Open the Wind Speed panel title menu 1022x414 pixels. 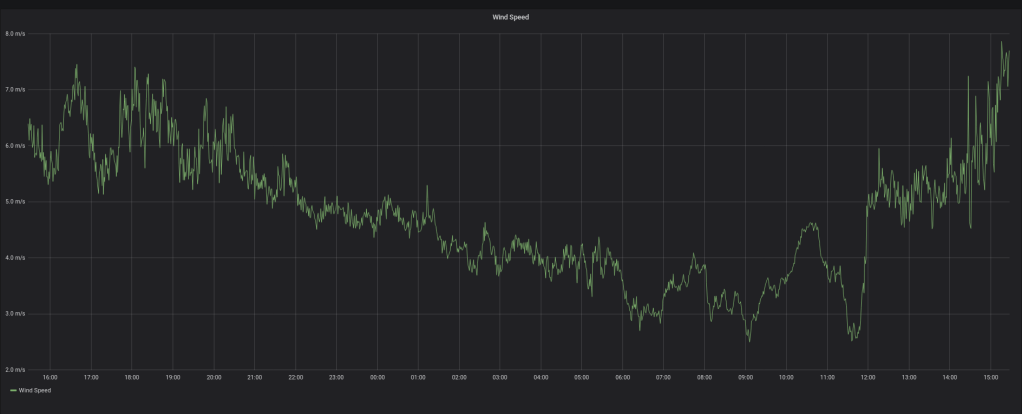[x=510, y=17]
